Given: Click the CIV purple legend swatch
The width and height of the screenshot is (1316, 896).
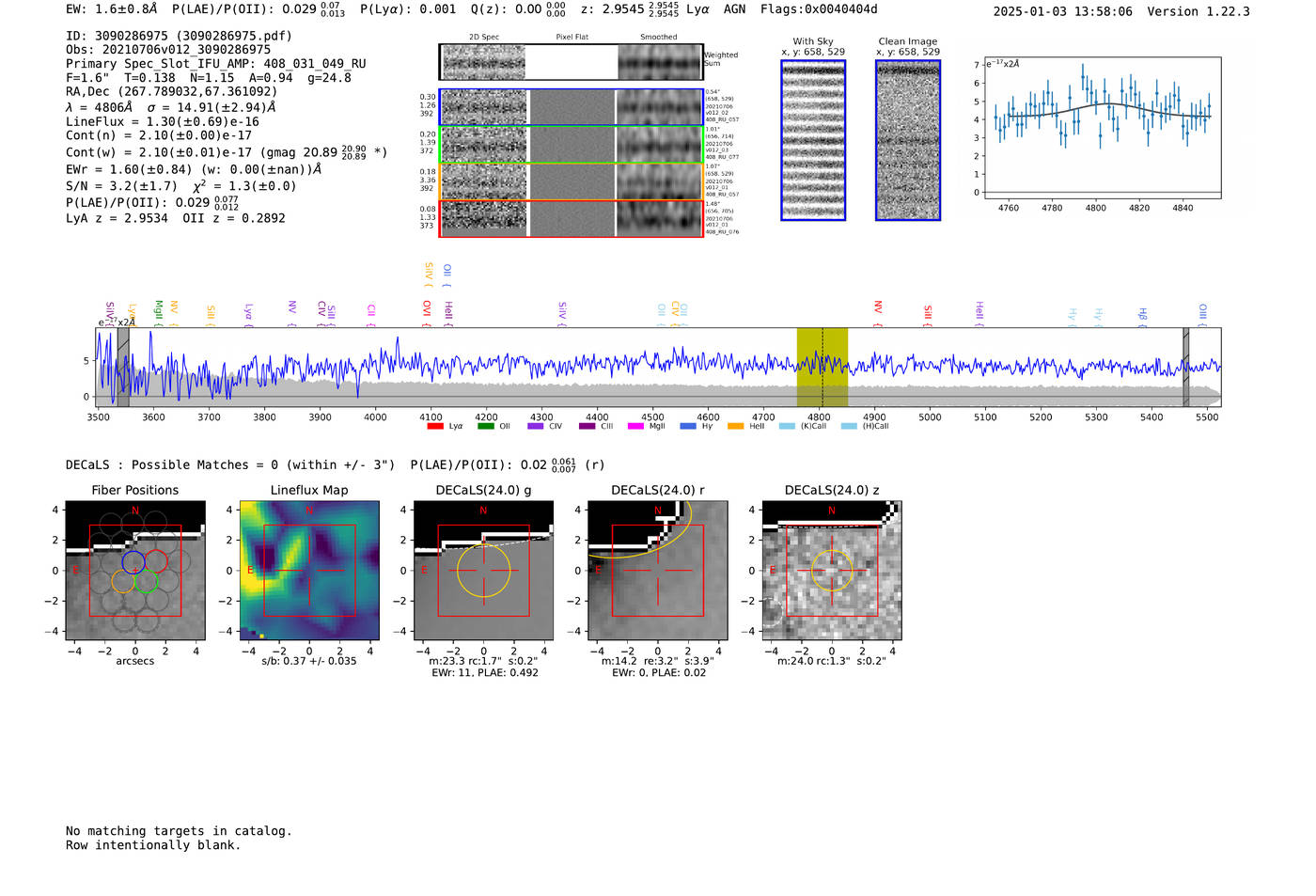Looking at the screenshot, I should [536, 427].
